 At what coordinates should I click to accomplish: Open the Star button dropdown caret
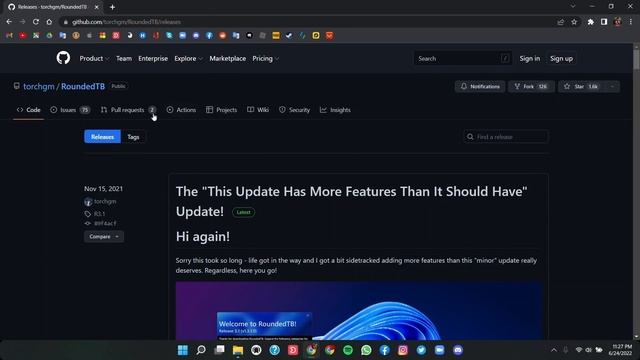point(612,87)
